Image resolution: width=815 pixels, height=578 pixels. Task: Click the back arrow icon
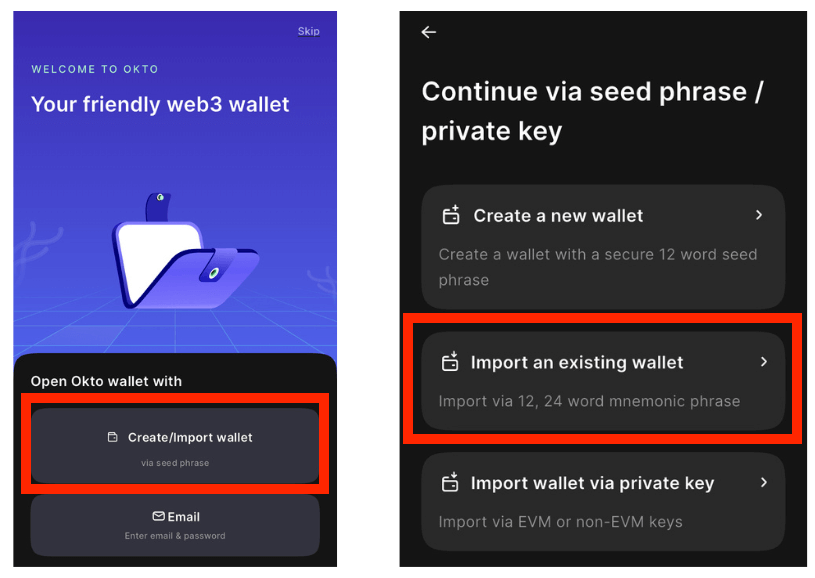point(428,32)
